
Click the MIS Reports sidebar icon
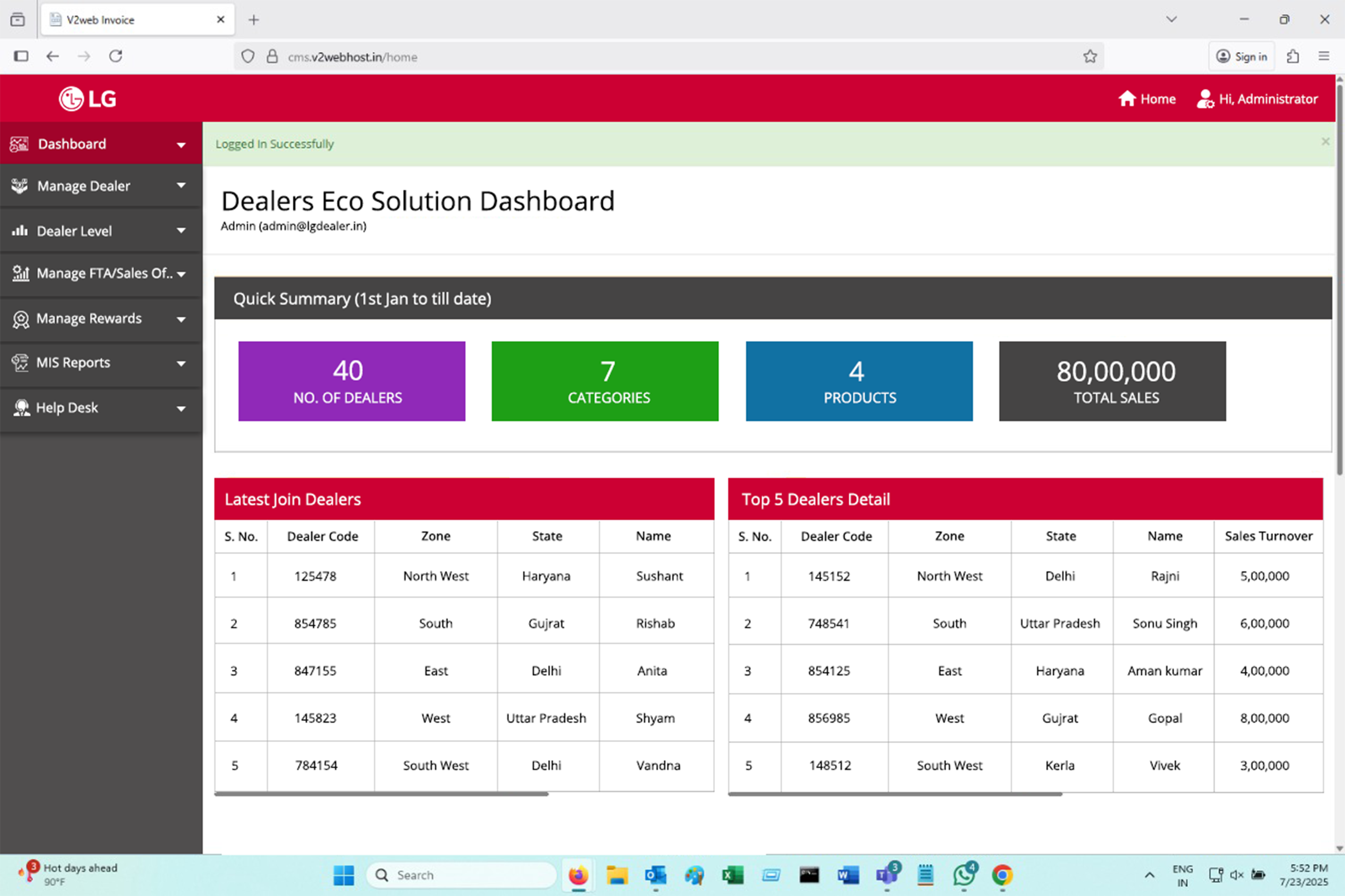[x=20, y=363]
